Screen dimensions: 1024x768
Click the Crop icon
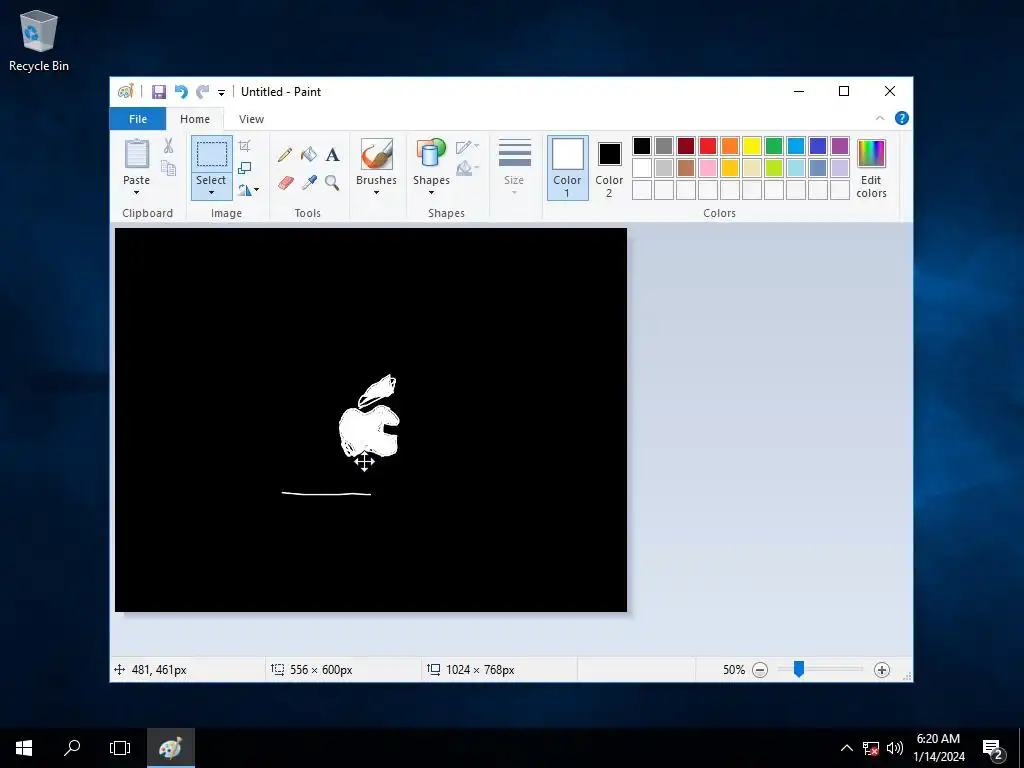(244, 146)
